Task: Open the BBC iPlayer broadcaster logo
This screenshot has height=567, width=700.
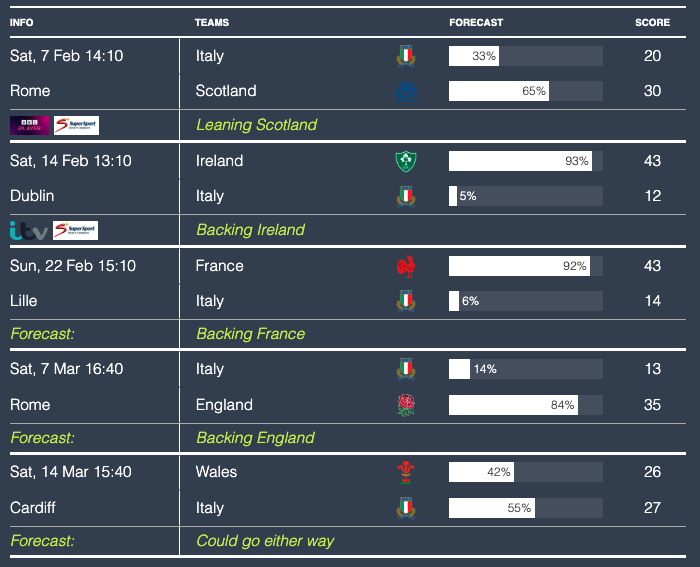Action: [29, 125]
